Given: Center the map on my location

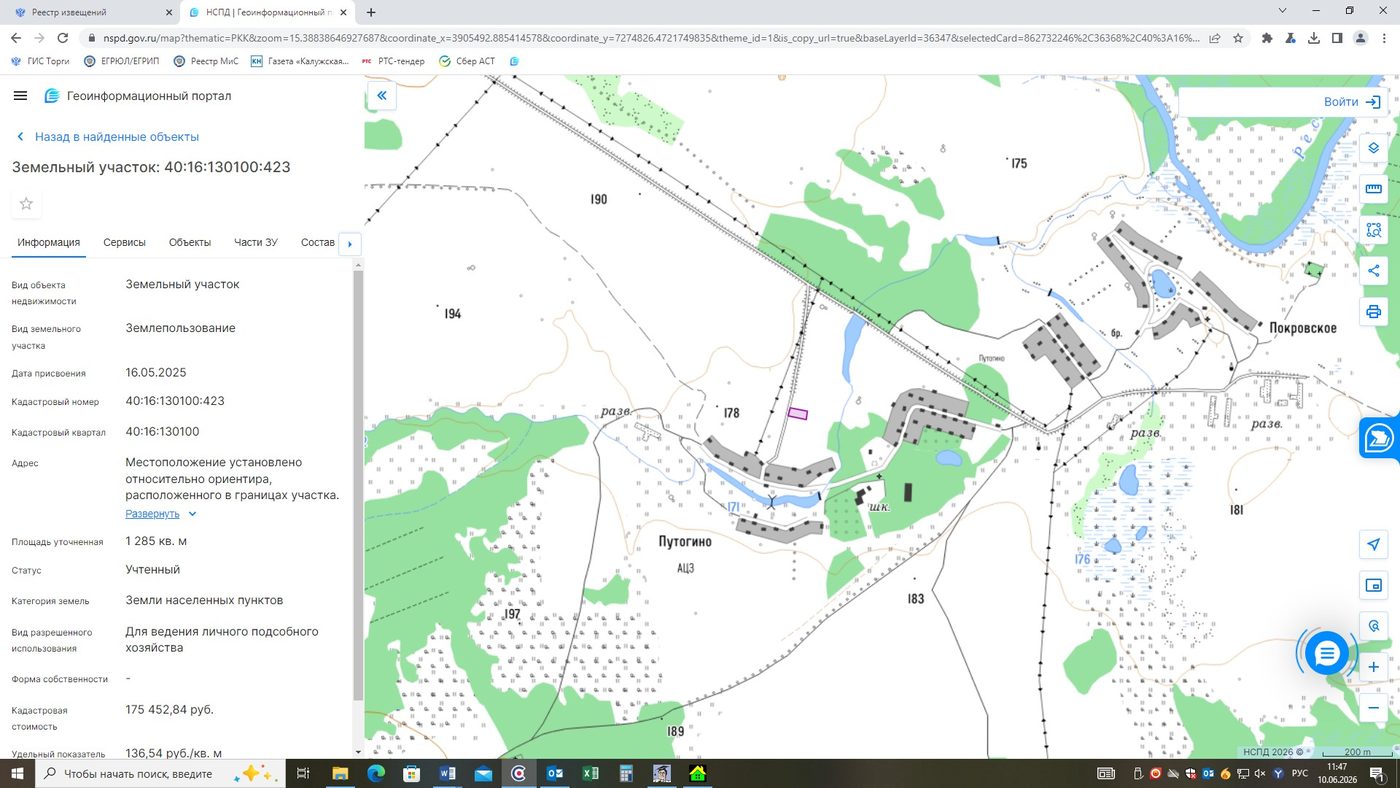Looking at the screenshot, I should tap(1373, 544).
